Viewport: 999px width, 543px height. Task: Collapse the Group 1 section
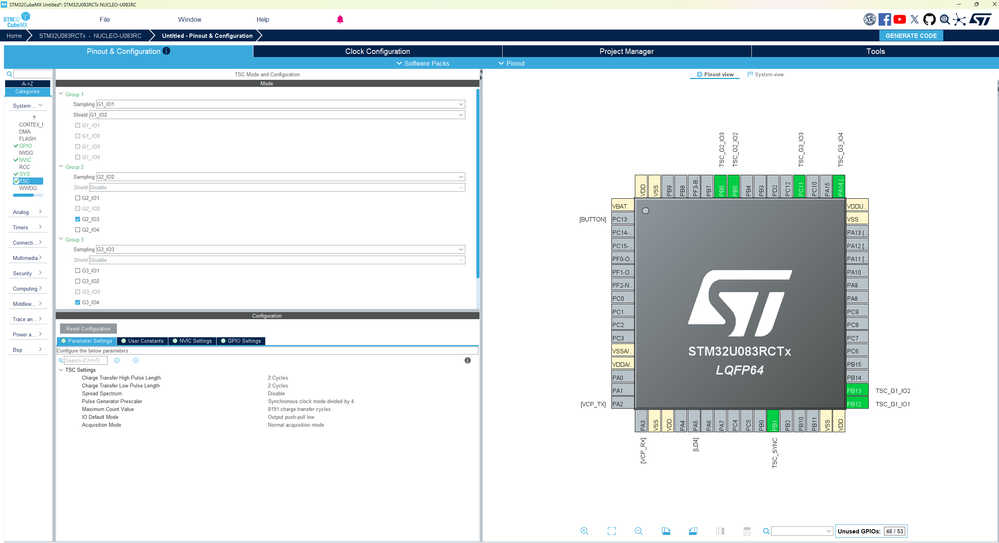(61, 94)
